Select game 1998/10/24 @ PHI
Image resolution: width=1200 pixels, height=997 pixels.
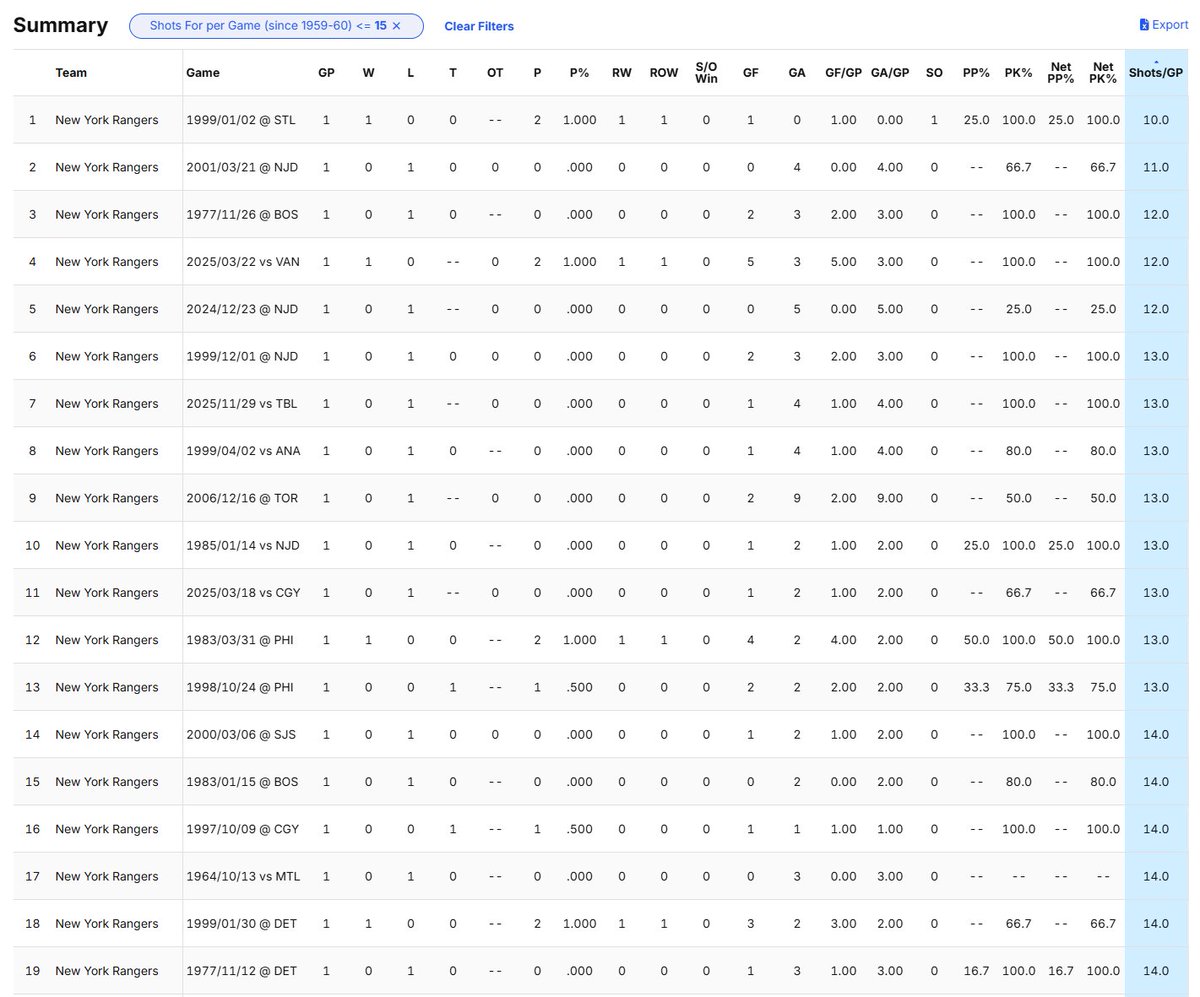tap(240, 687)
